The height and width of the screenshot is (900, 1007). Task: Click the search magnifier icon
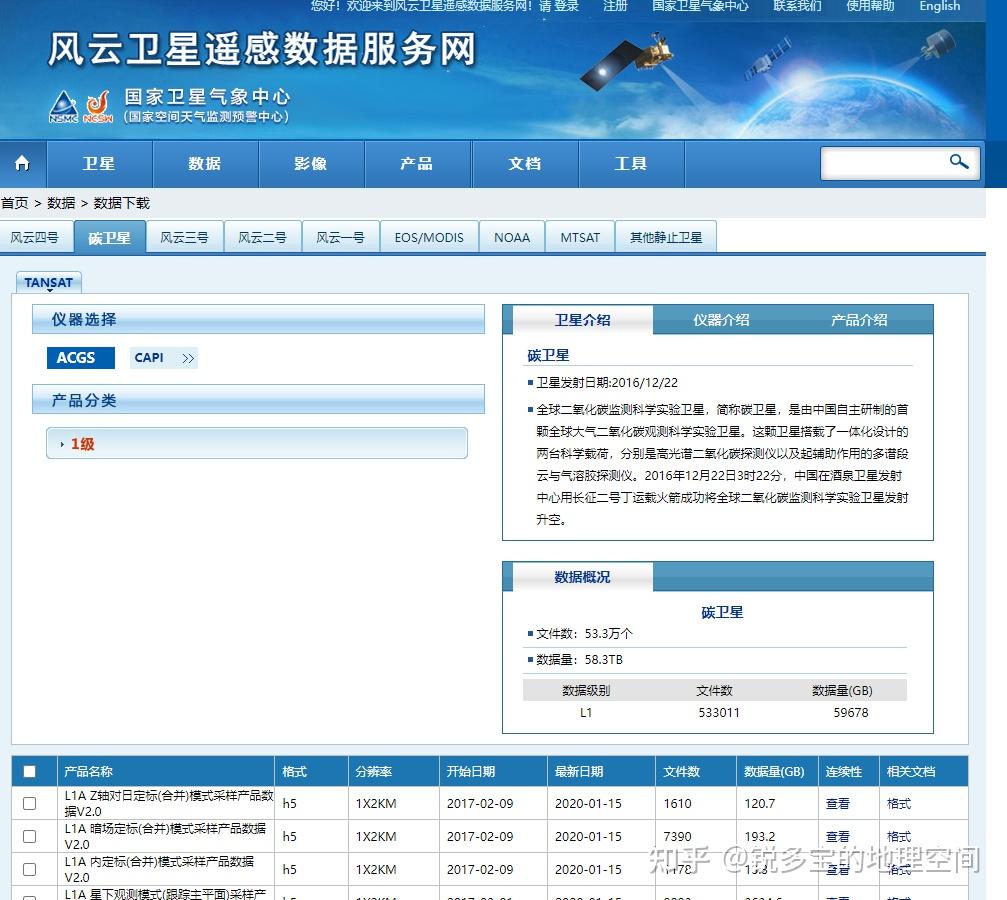click(x=958, y=162)
